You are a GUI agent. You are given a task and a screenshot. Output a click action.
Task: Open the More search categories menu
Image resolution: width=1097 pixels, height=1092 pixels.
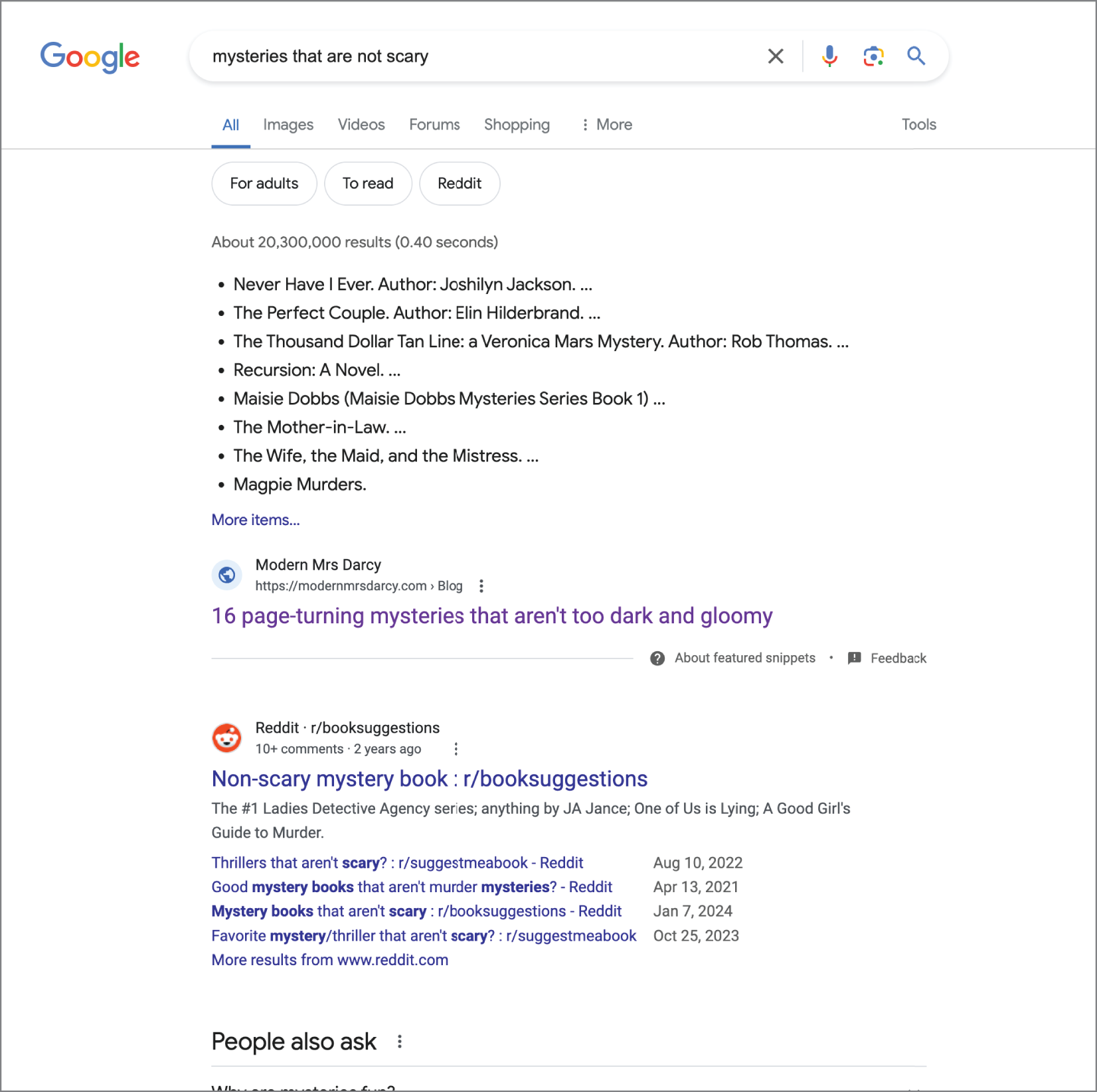(x=606, y=124)
